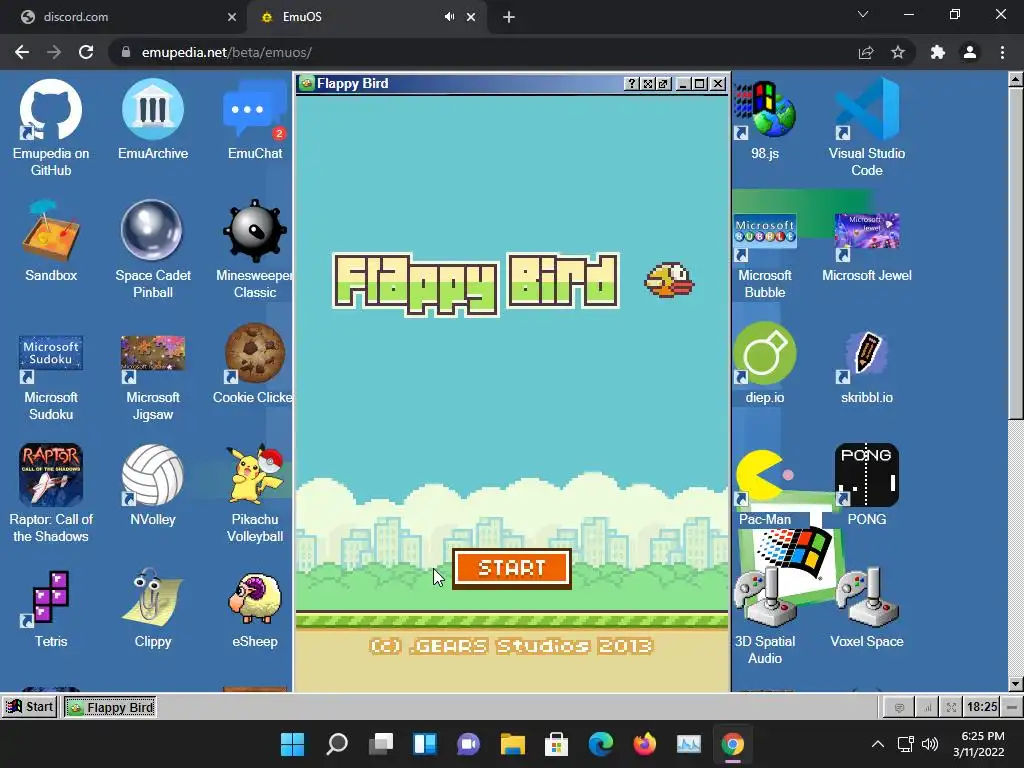
Task: Open a new browser tab
Action: (x=509, y=17)
